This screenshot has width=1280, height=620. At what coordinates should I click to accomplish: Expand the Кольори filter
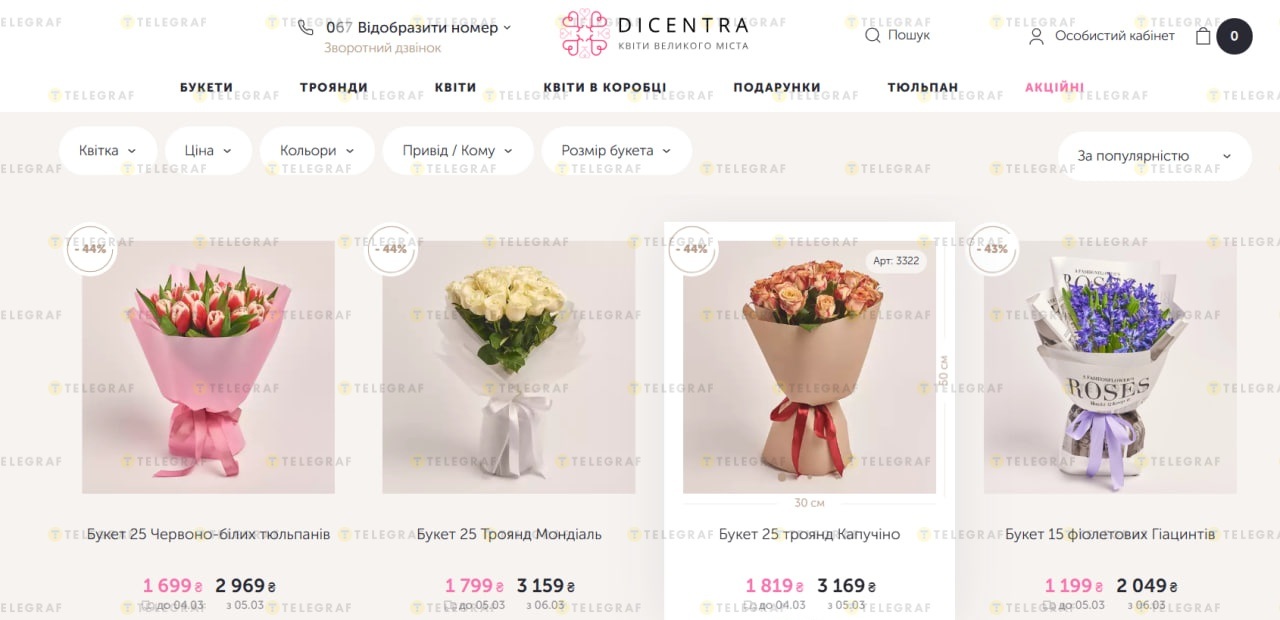pos(317,151)
